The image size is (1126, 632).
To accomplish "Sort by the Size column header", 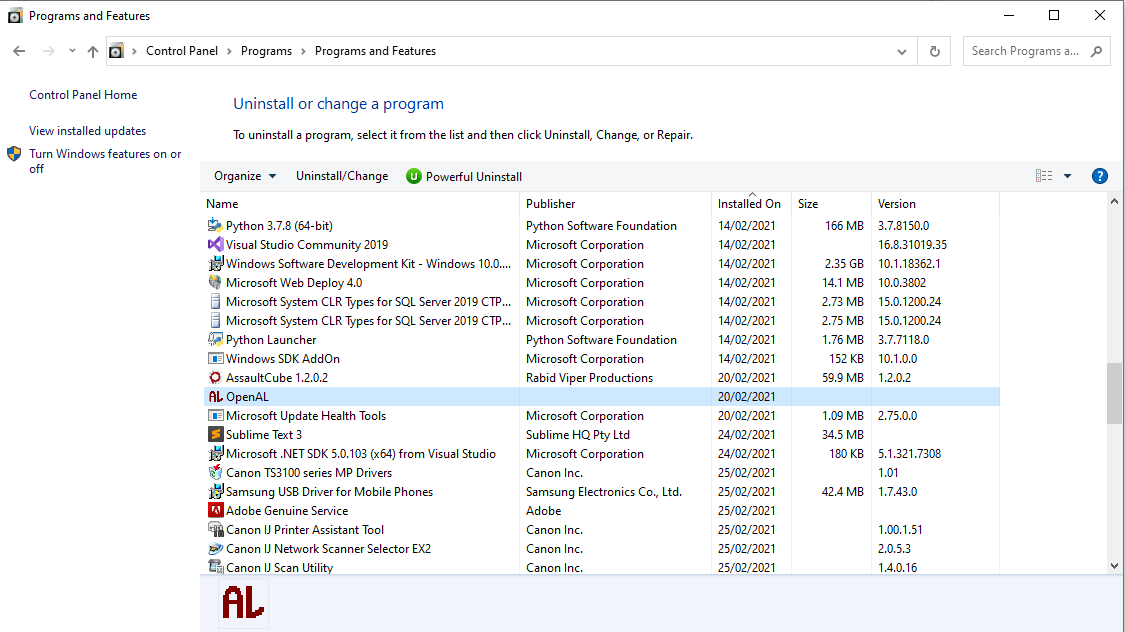I will [832, 204].
